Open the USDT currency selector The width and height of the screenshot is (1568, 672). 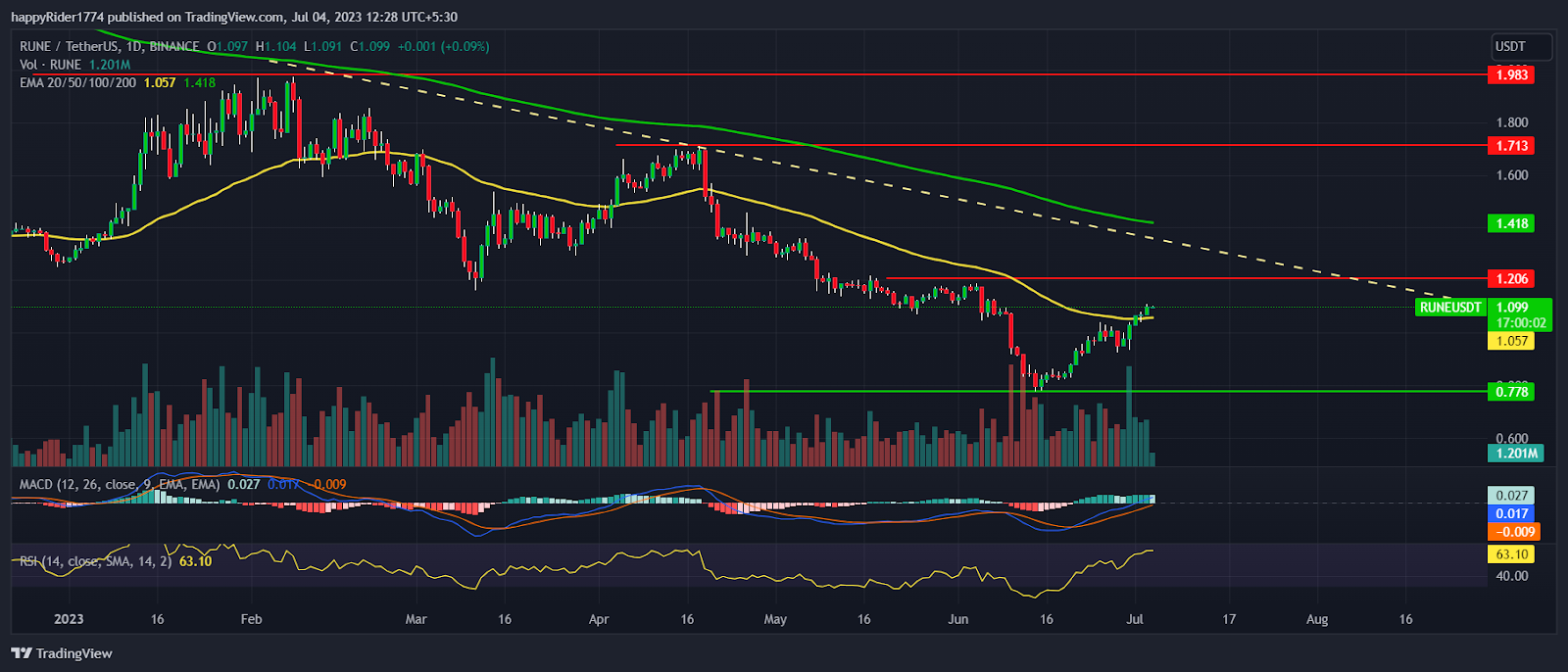(1521, 46)
